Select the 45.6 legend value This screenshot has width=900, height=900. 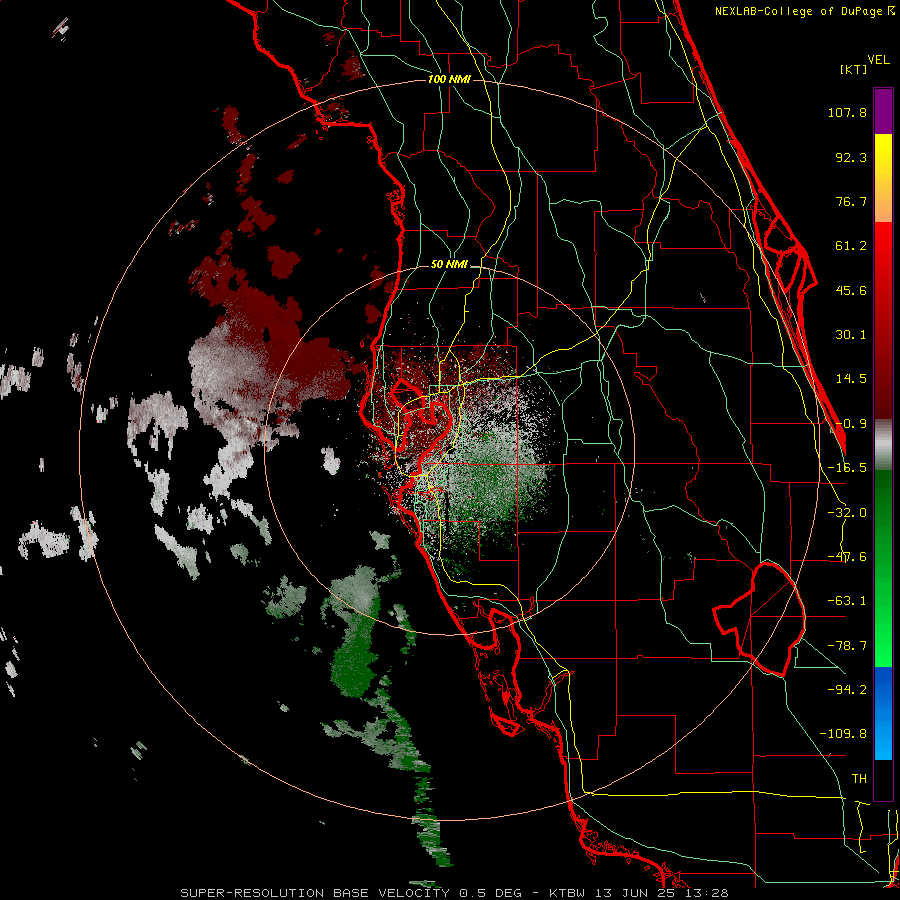851,290
